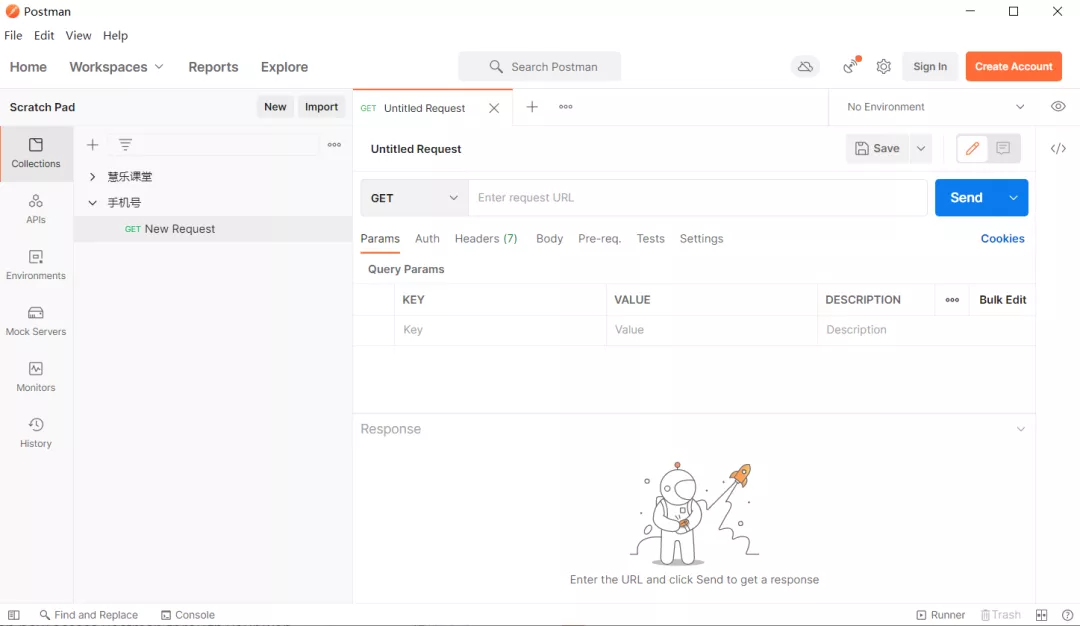The height and width of the screenshot is (626, 1080).
Task: Open the Cookies link
Action: click(x=1002, y=238)
